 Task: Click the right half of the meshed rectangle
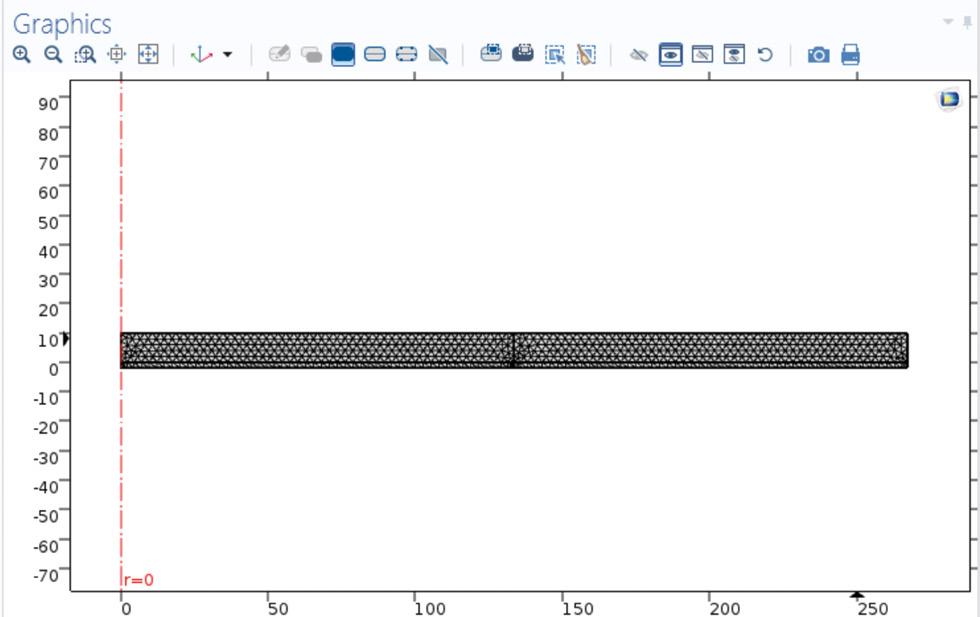point(711,350)
